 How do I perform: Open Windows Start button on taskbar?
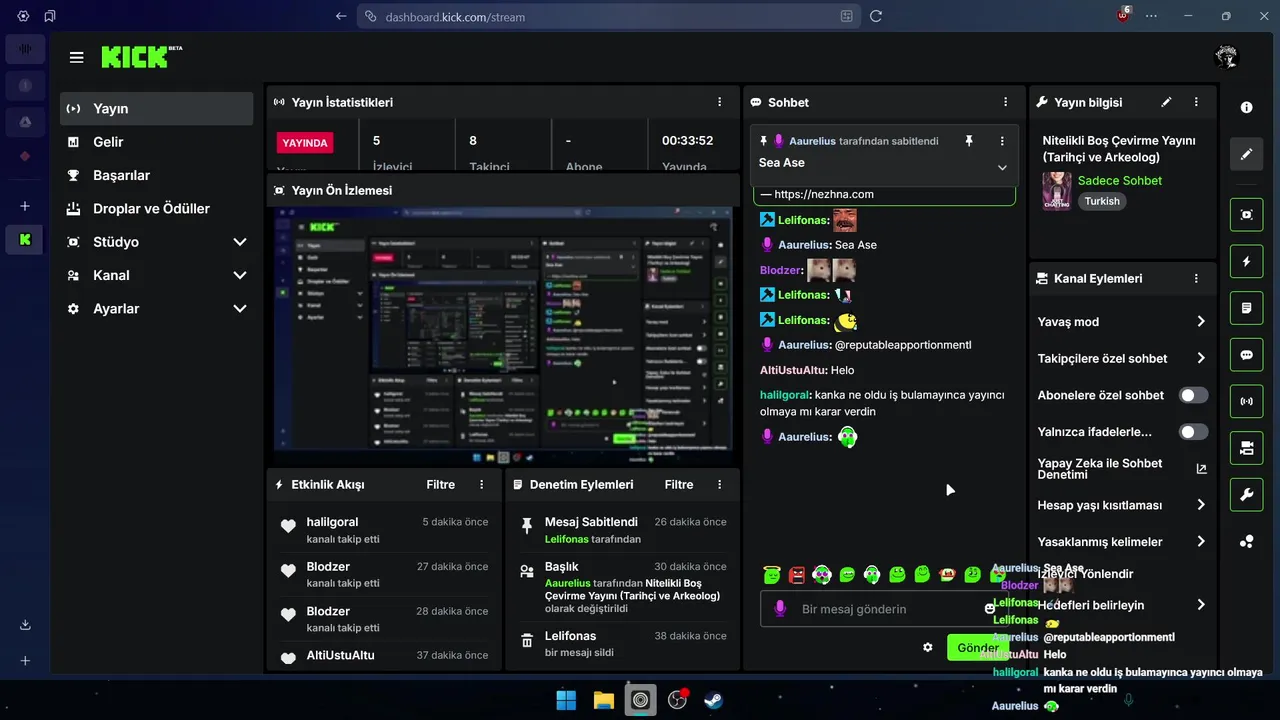coord(566,700)
